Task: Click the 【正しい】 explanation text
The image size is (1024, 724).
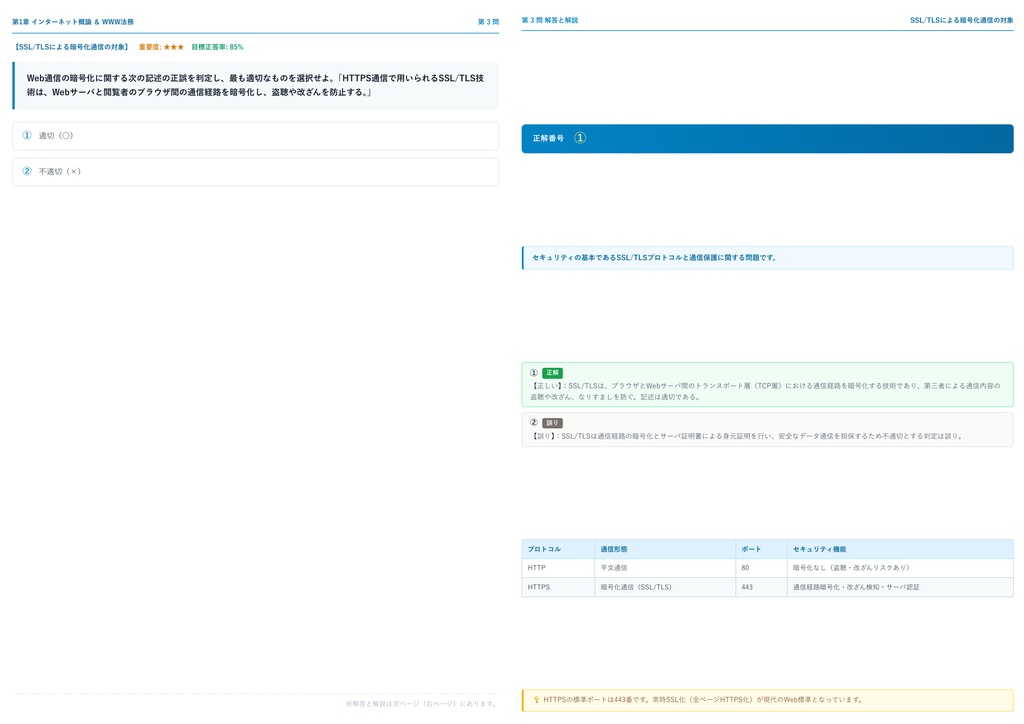Action: 765,391
